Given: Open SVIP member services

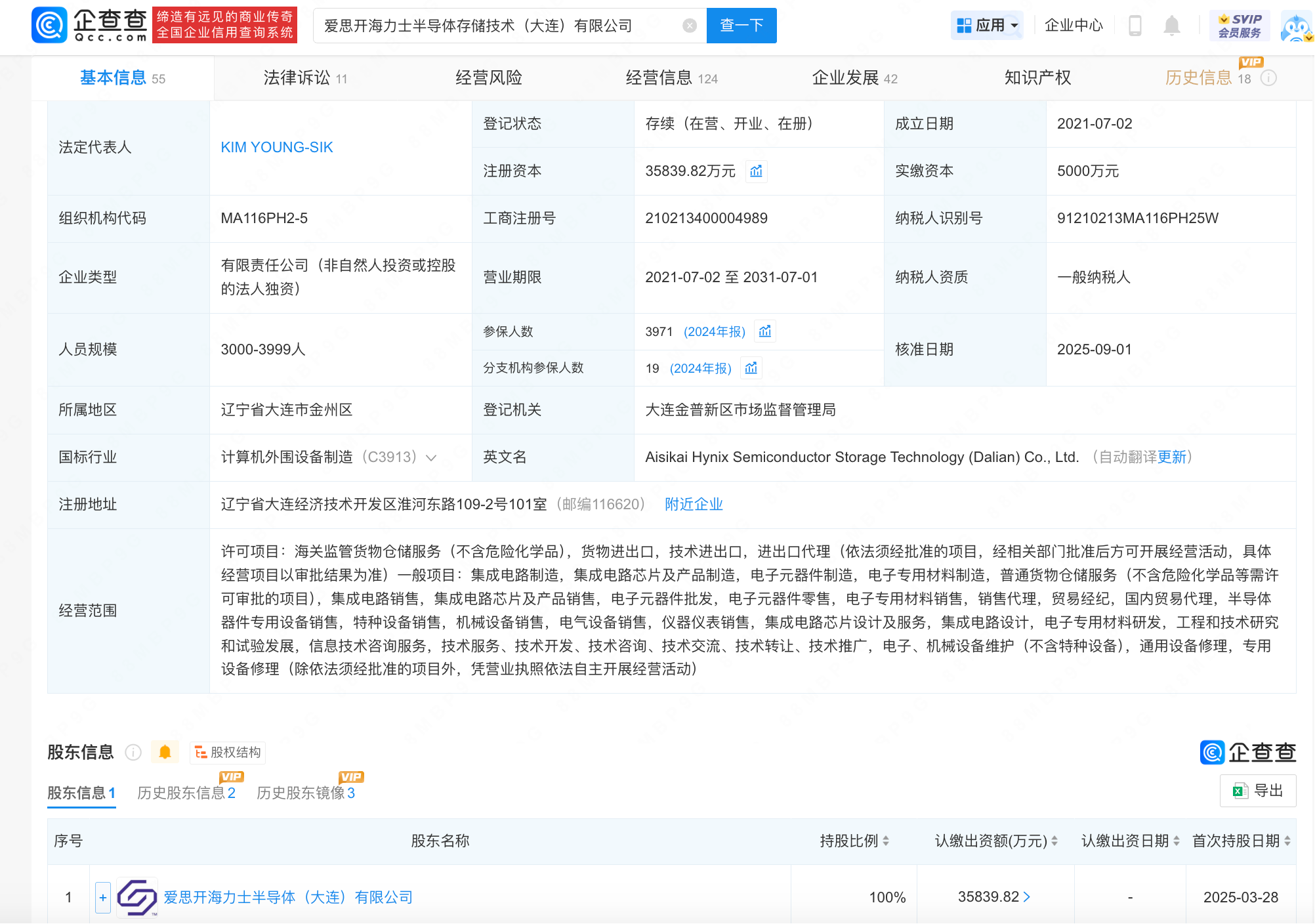Looking at the screenshot, I should 1240,26.
